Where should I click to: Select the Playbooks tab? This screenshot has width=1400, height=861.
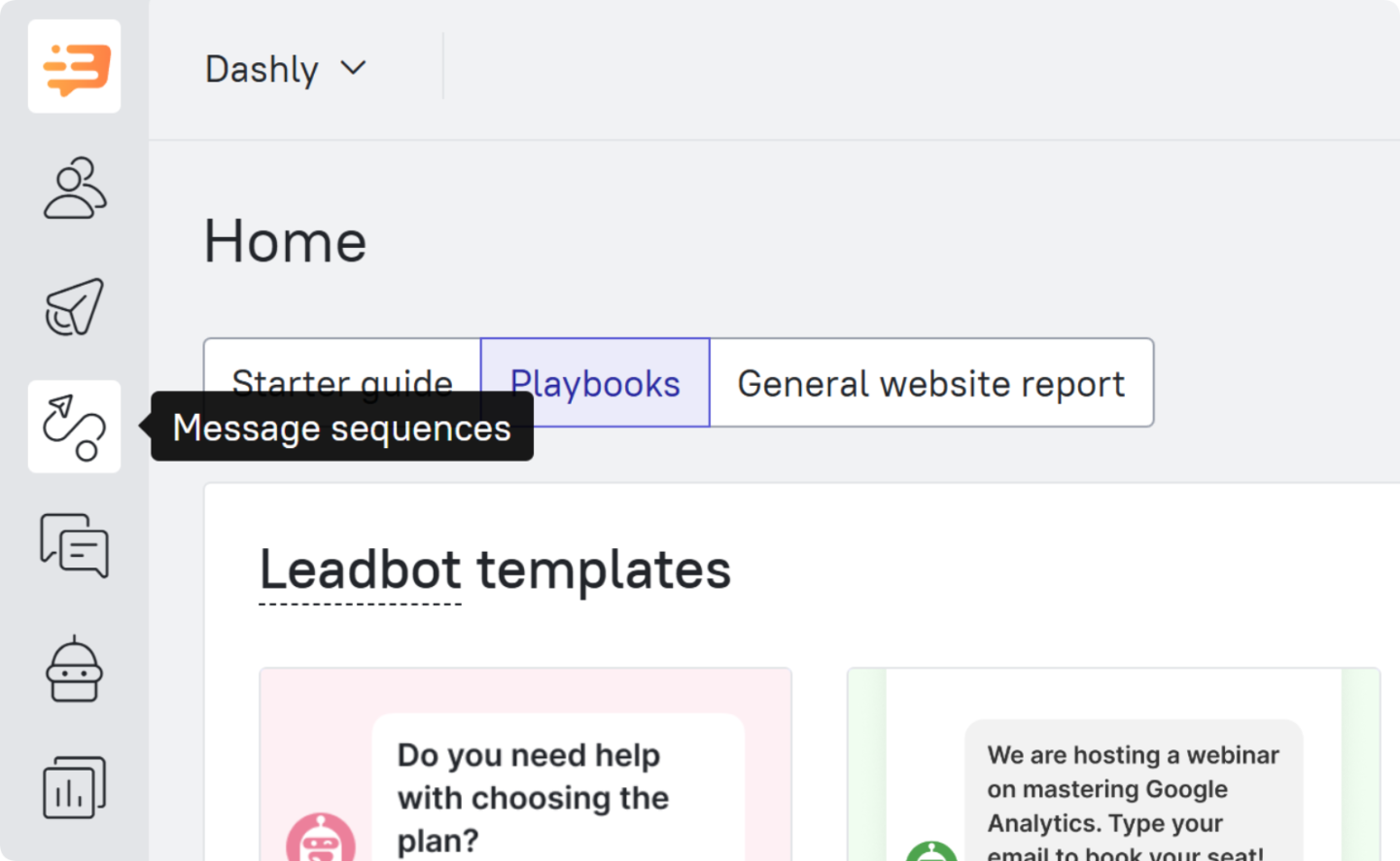[595, 383]
